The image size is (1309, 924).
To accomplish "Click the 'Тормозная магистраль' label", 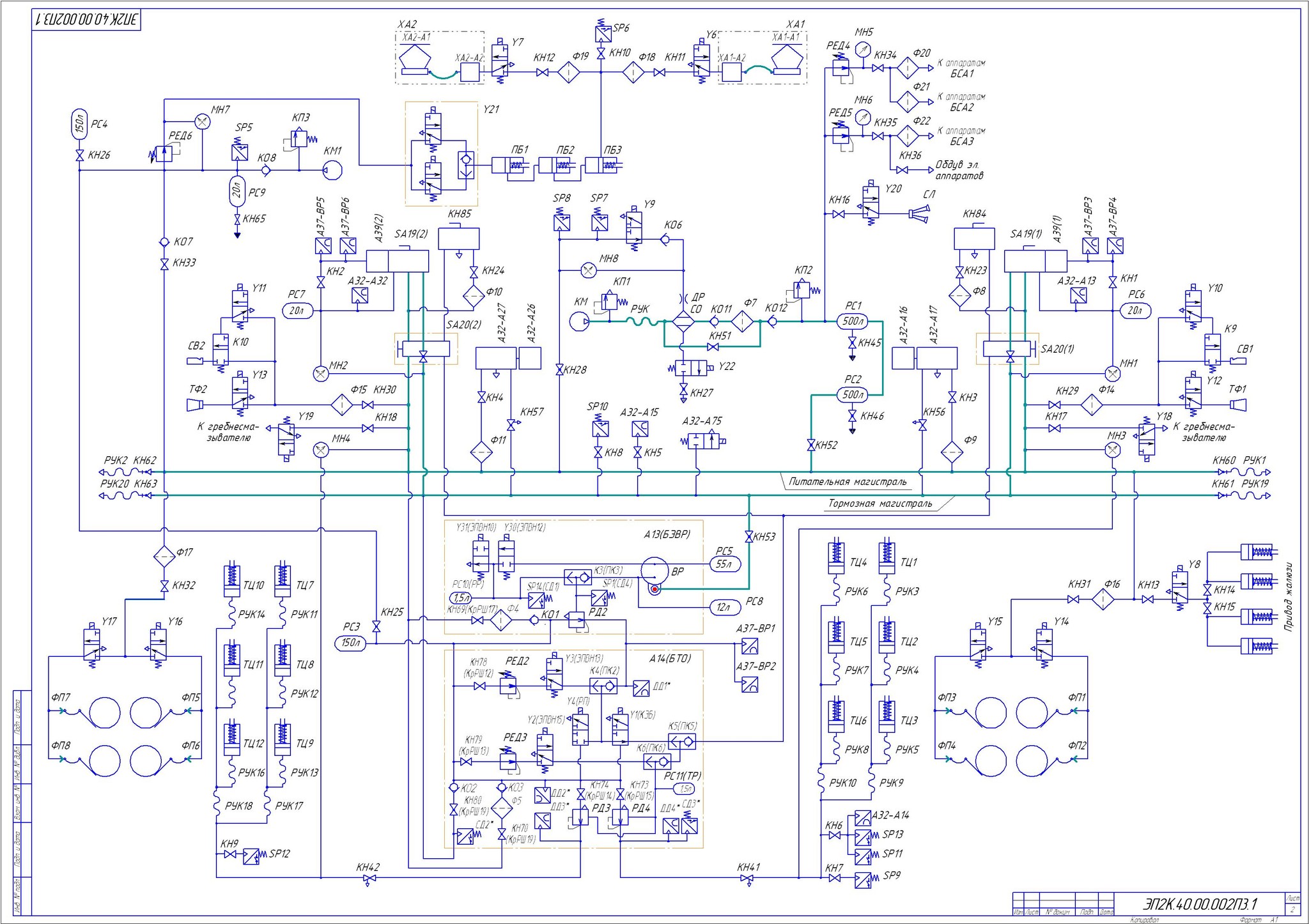I will (x=880, y=504).
